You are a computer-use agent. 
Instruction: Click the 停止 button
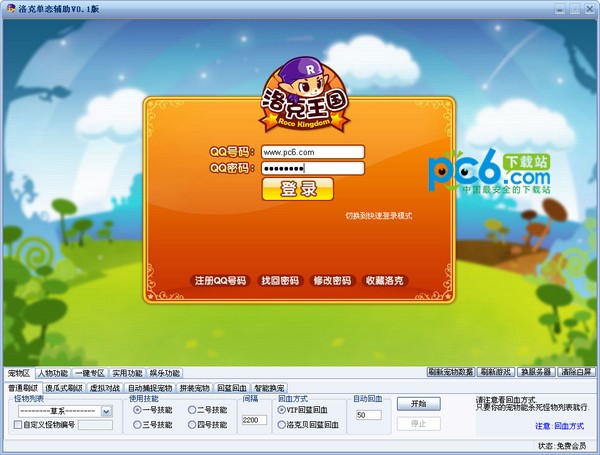coord(419,424)
